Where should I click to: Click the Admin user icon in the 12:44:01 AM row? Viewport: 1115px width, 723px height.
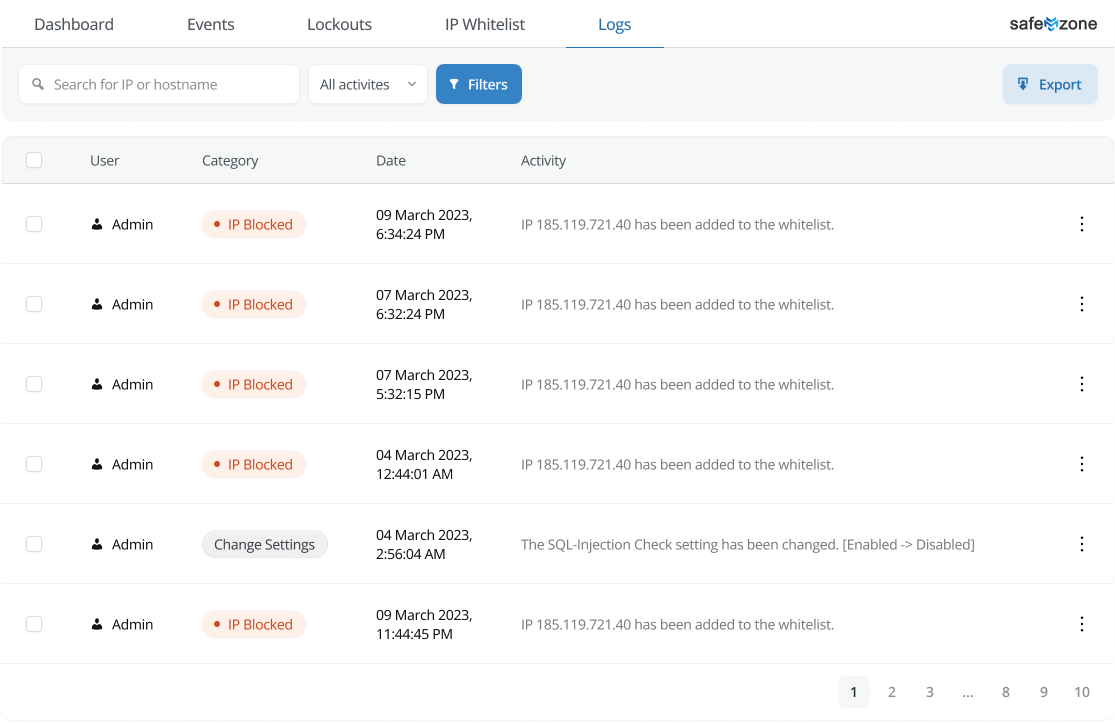point(97,464)
